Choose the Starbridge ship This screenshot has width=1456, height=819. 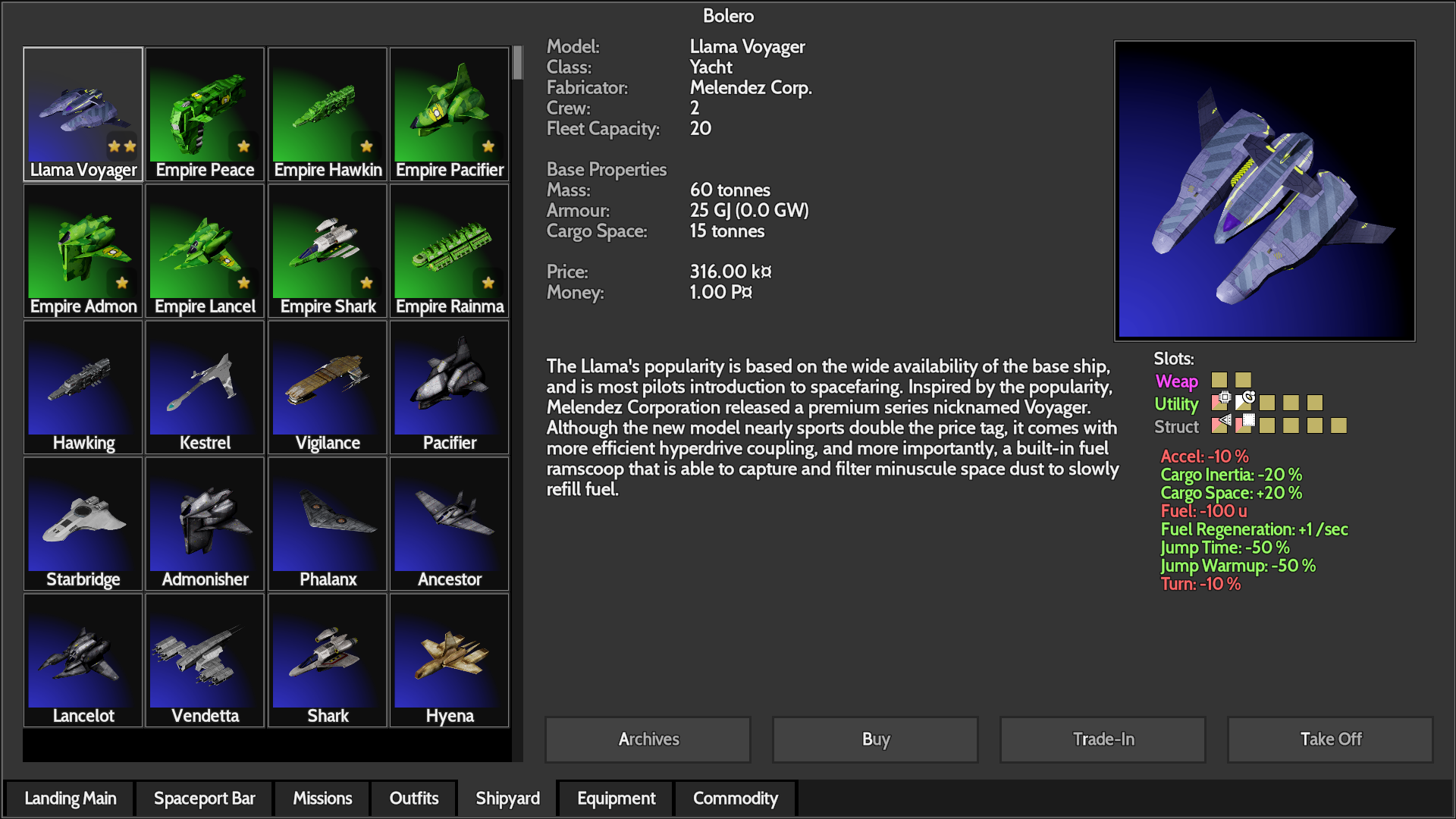click(x=83, y=523)
